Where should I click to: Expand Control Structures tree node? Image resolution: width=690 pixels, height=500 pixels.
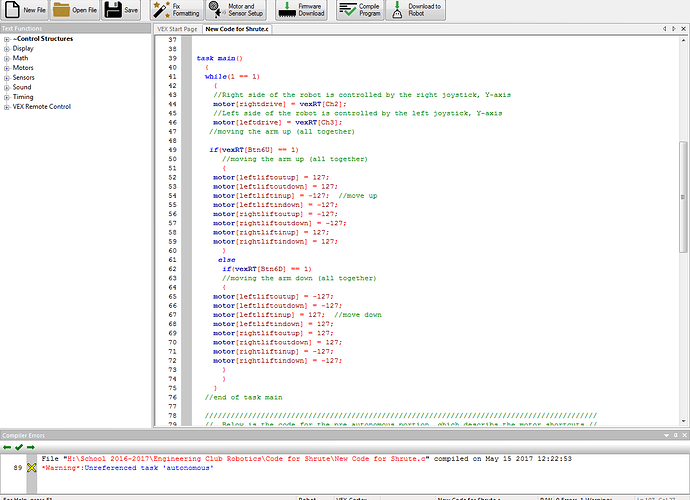point(7,39)
